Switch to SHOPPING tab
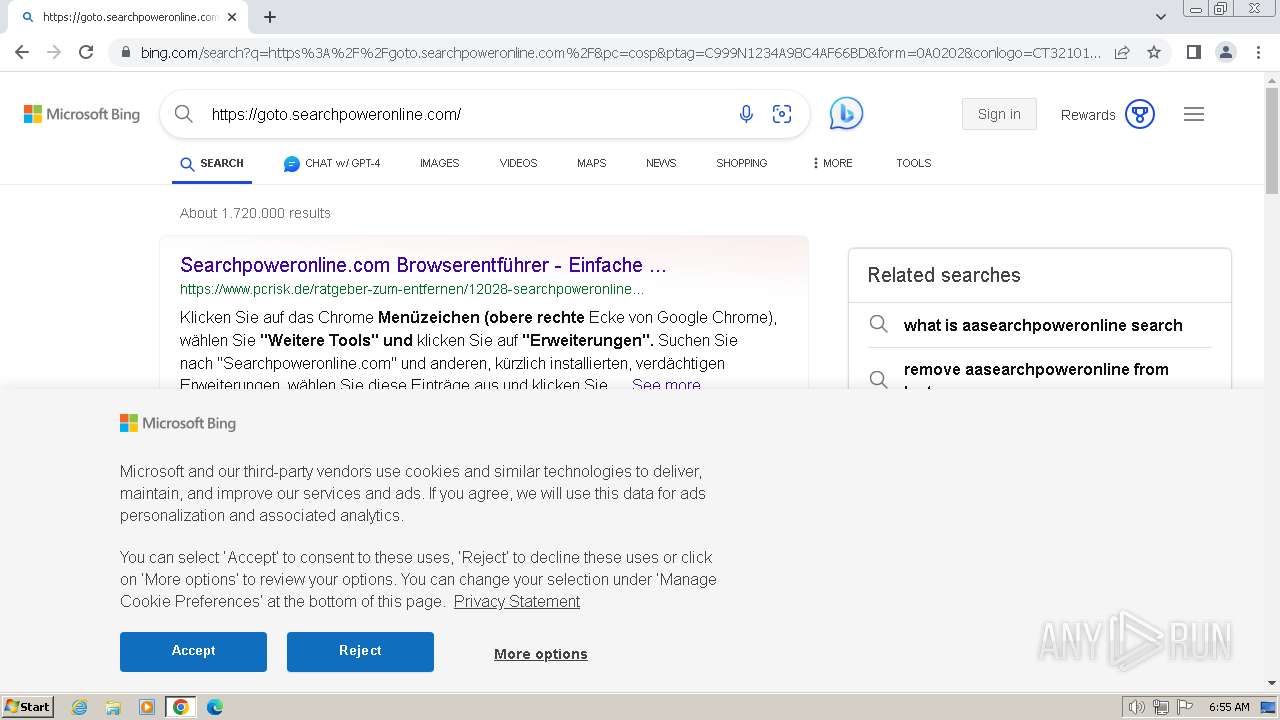The width and height of the screenshot is (1280, 720). pyautogui.click(x=741, y=163)
